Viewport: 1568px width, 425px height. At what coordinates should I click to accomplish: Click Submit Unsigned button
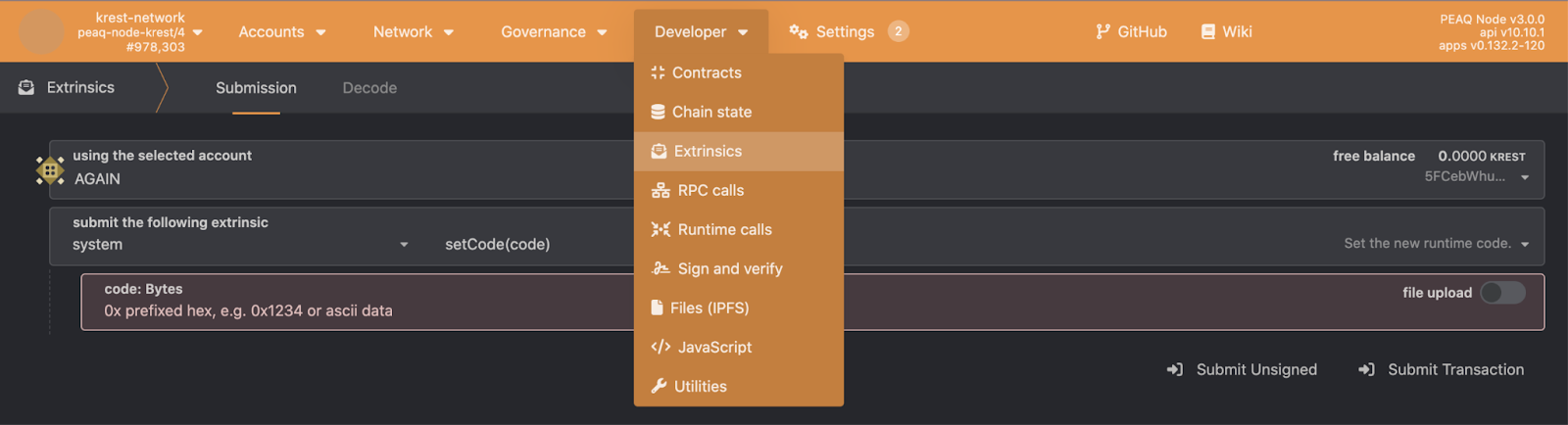point(1242,369)
